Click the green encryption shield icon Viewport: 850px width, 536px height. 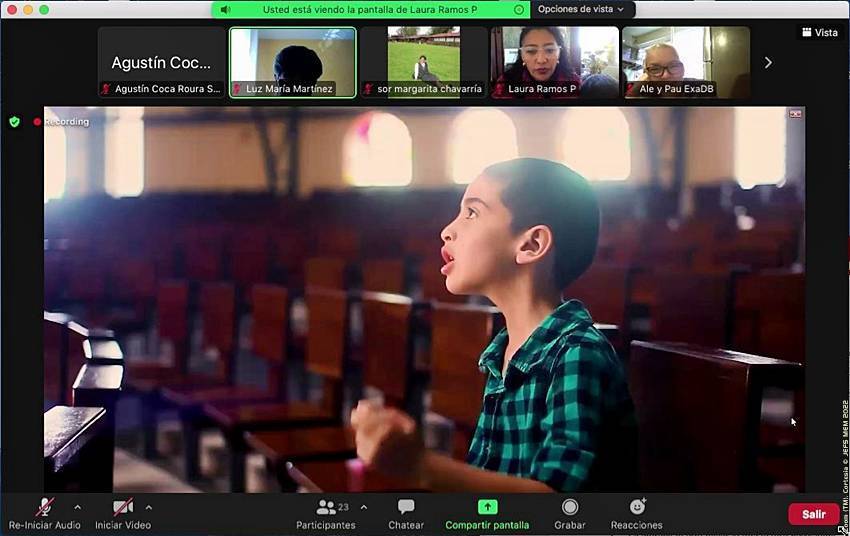(x=15, y=122)
